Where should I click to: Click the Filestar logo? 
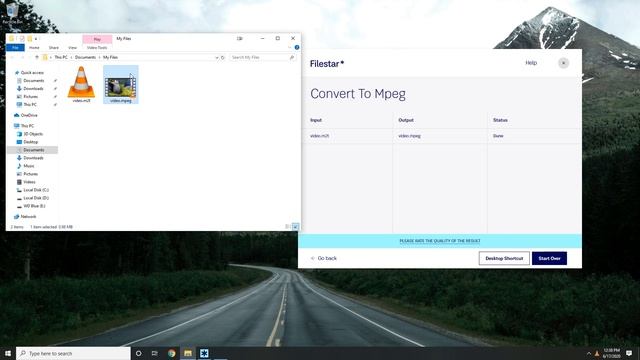pyautogui.click(x=327, y=64)
